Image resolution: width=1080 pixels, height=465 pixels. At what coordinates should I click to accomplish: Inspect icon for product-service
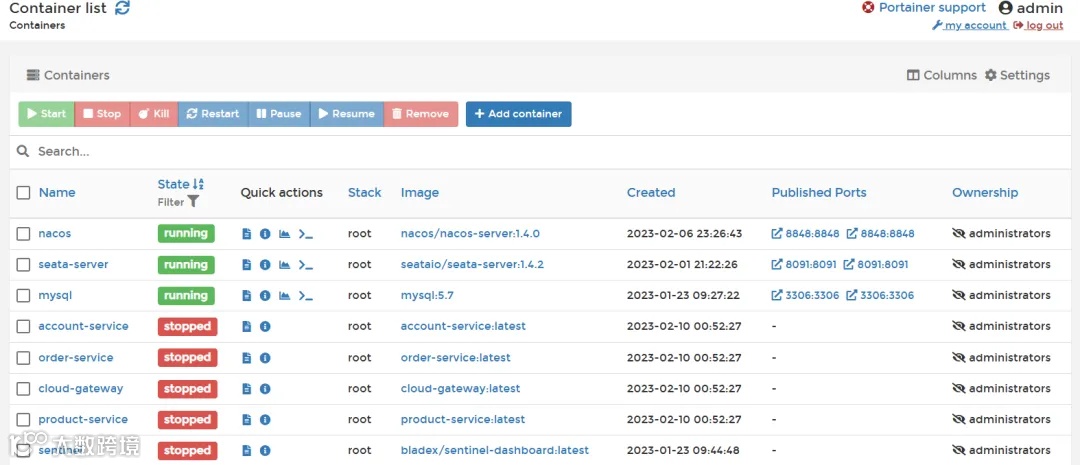[265, 420]
